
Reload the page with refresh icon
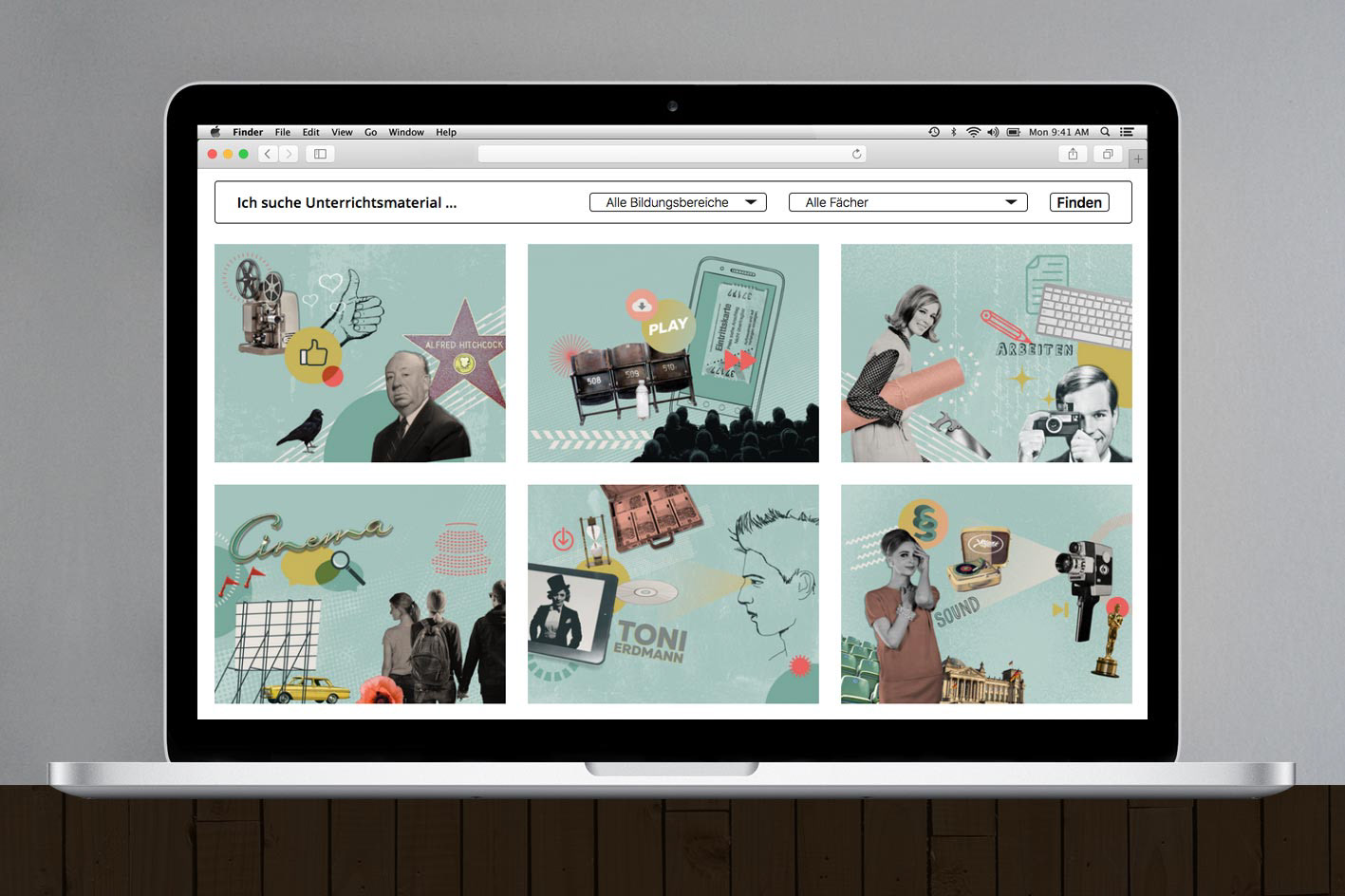pyautogui.click(x=856, y=154)
